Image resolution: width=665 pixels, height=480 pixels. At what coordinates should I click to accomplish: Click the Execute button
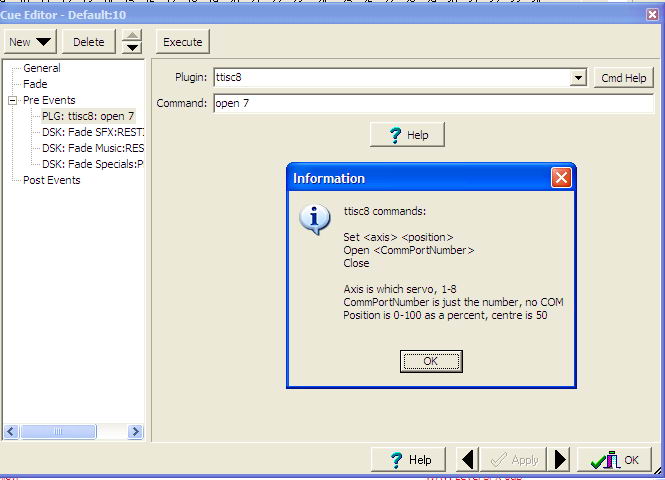(x=182, y=42)
